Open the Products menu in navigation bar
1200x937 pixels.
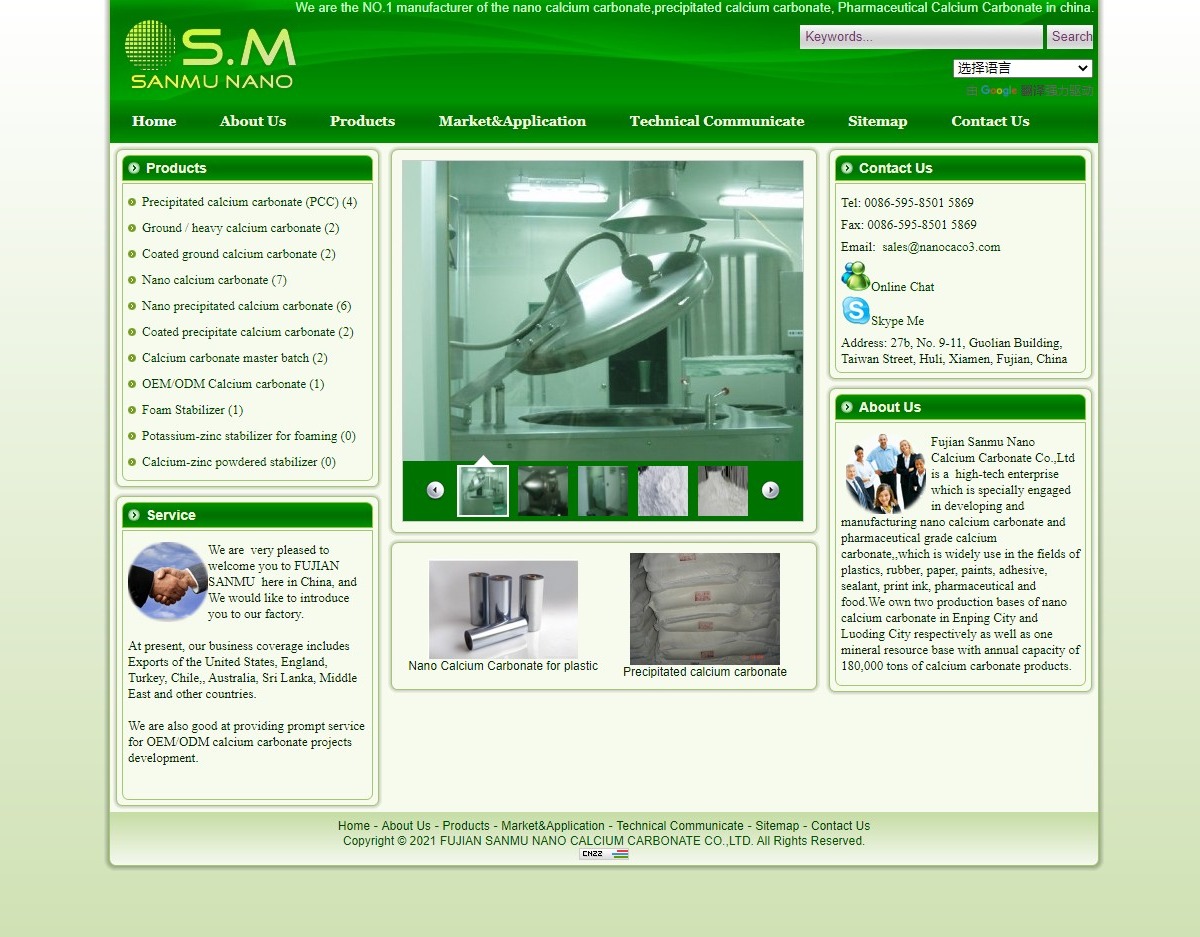click(x=362, y=121)
